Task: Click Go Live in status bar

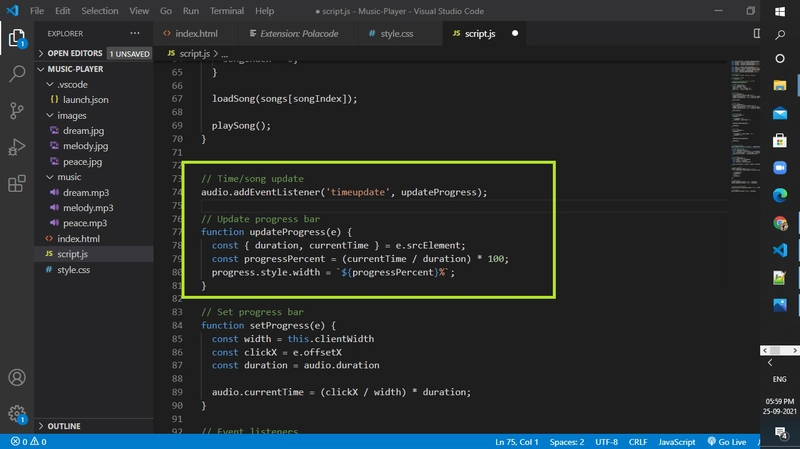Action: [x=727, y=441]
